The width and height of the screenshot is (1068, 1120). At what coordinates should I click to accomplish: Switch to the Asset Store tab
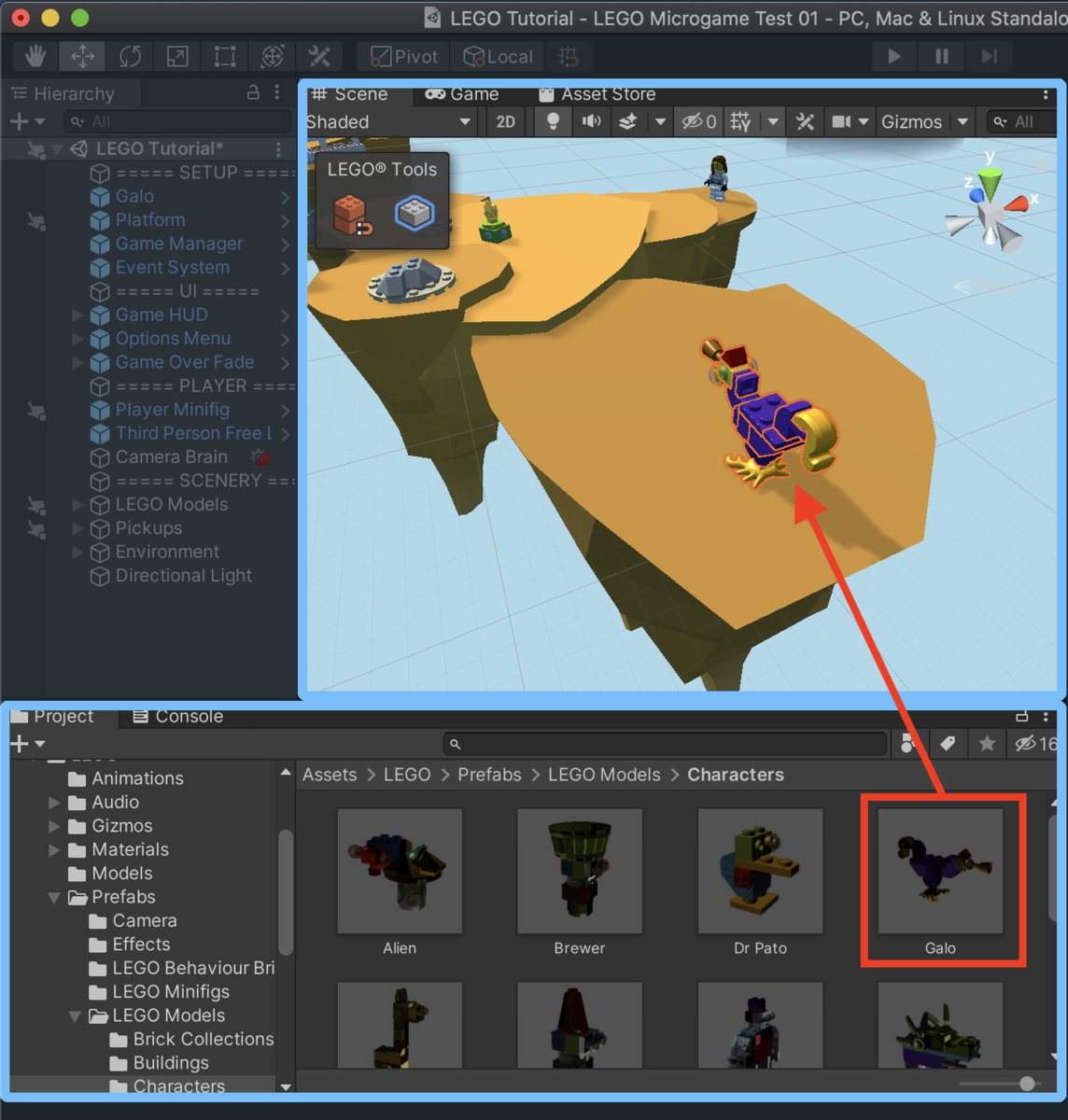point(597,94)
